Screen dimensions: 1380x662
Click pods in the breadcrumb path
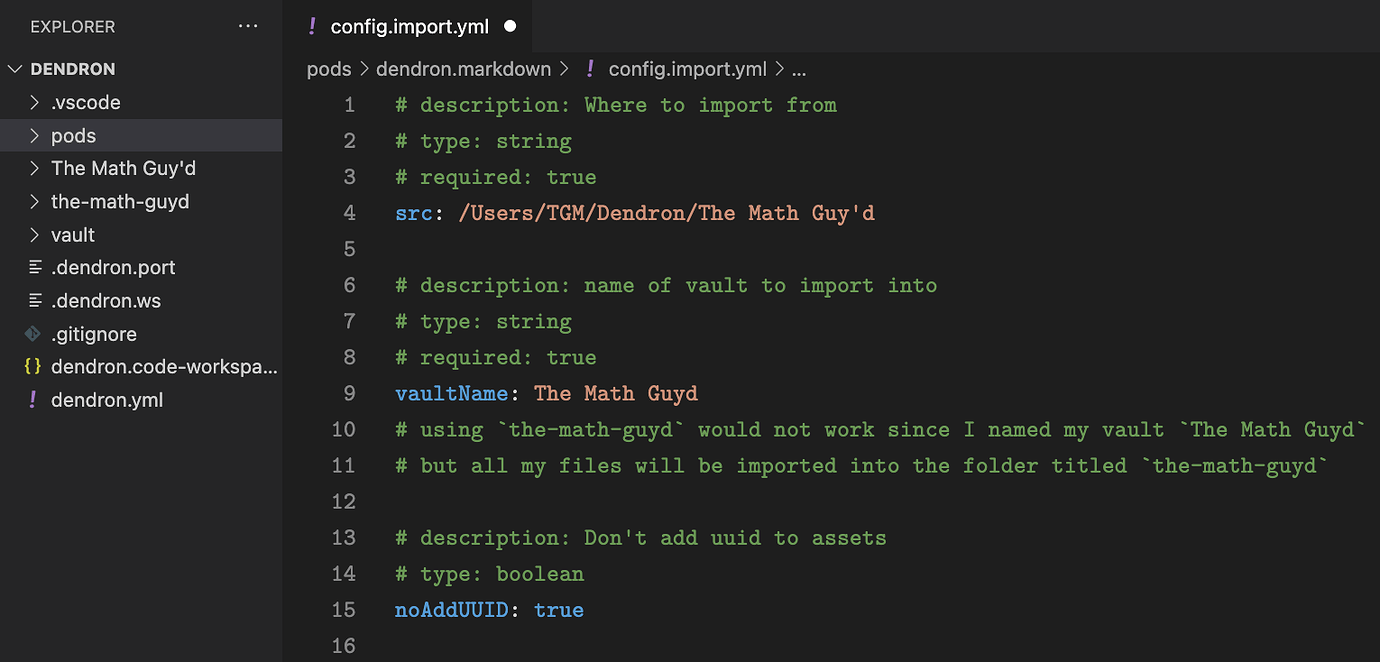click(329, 69)
